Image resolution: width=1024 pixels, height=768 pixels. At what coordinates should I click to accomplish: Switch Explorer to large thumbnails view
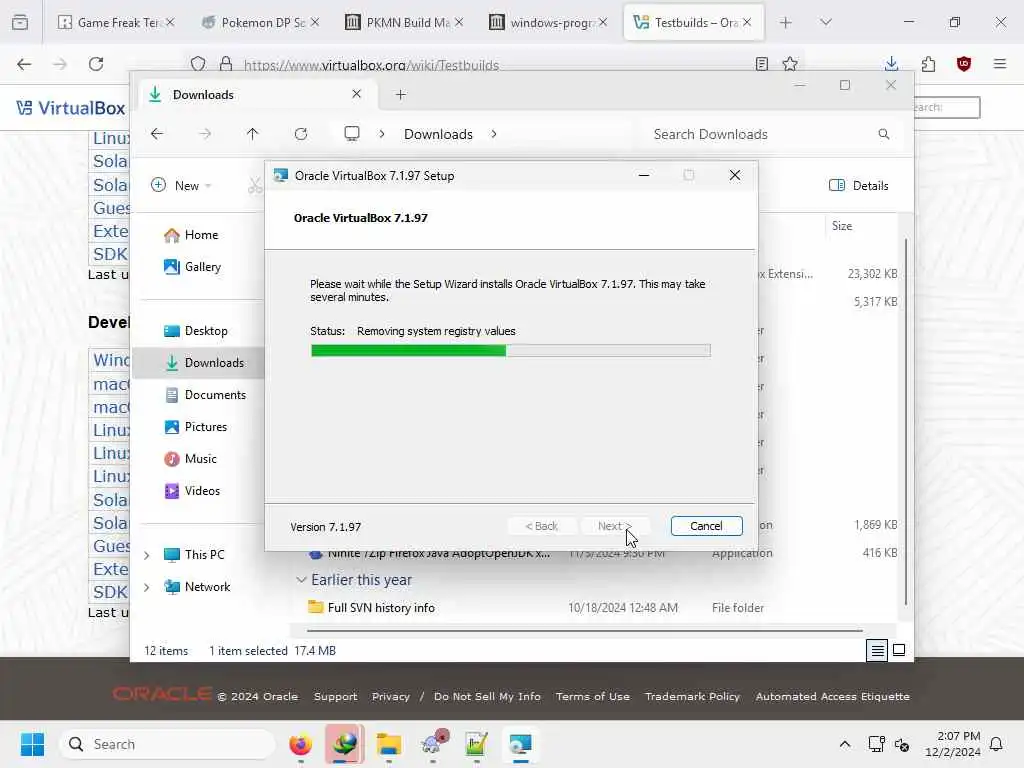(x=899, y=650)
